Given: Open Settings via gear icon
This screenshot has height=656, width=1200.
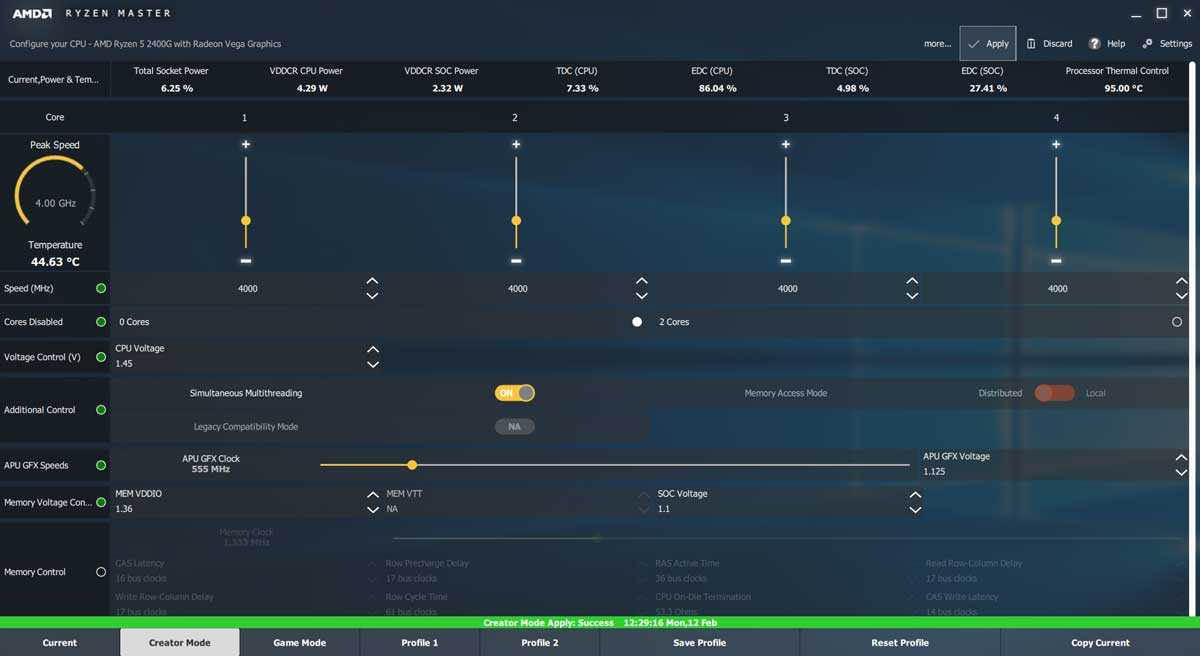Looking at the screenshot, I should click(x=1149, y=44).
